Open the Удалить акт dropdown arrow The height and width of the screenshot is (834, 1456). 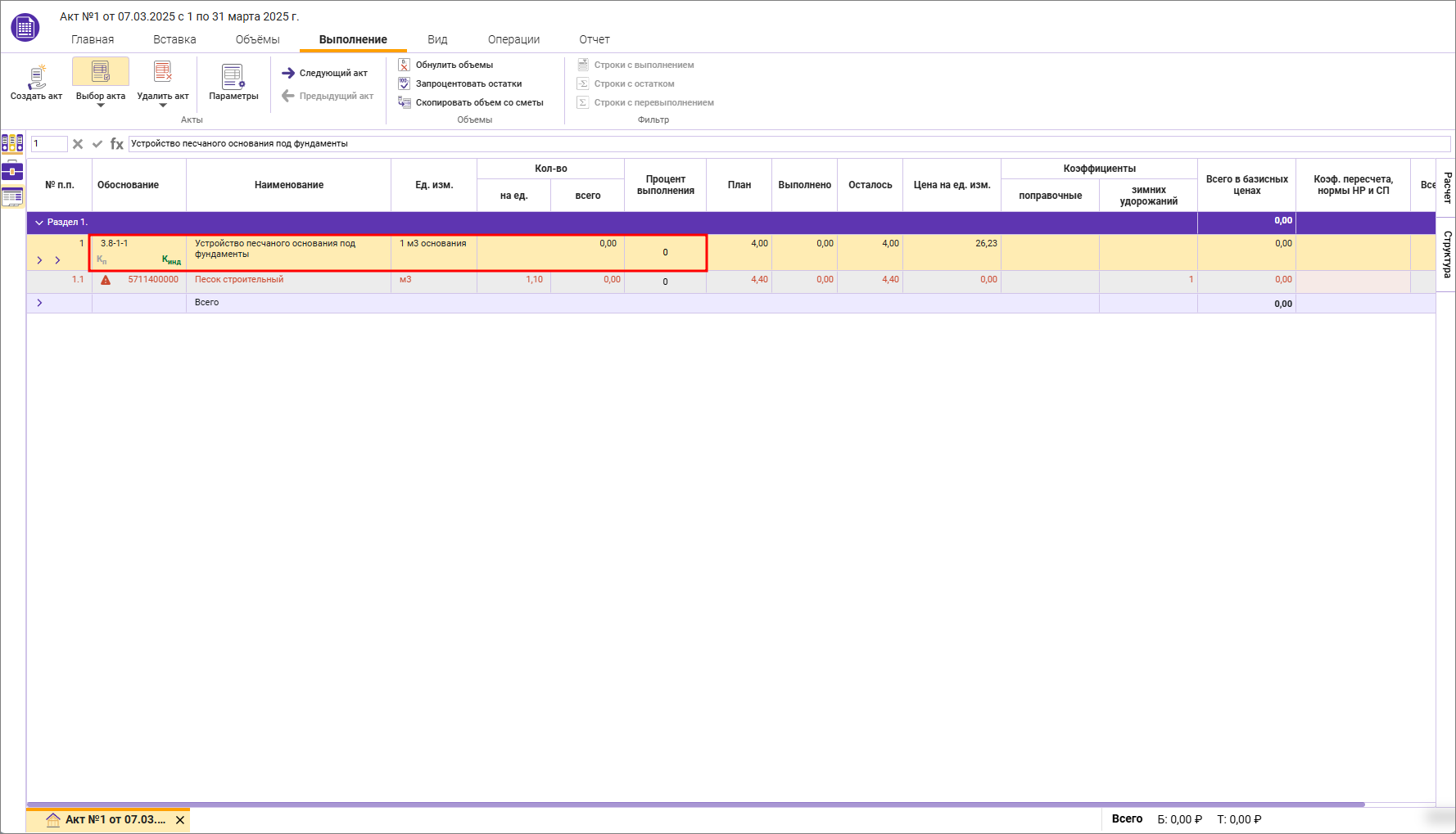pos(163,106)
